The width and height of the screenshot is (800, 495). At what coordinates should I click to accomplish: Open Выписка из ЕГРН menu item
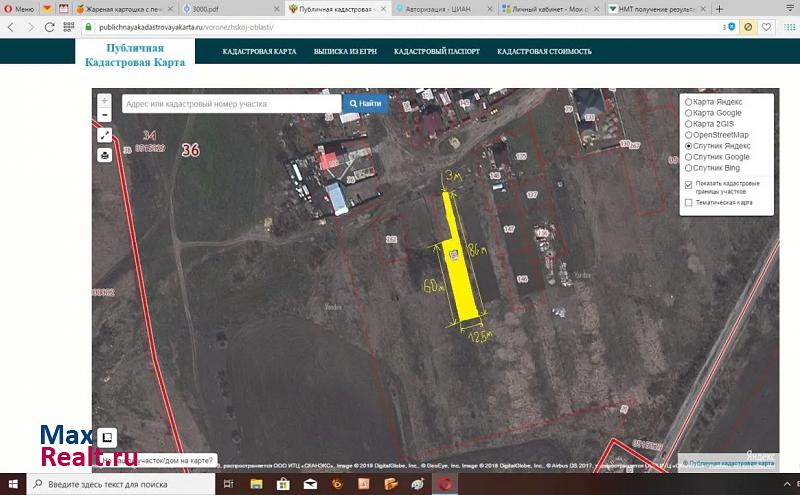(x=345, y=51)
